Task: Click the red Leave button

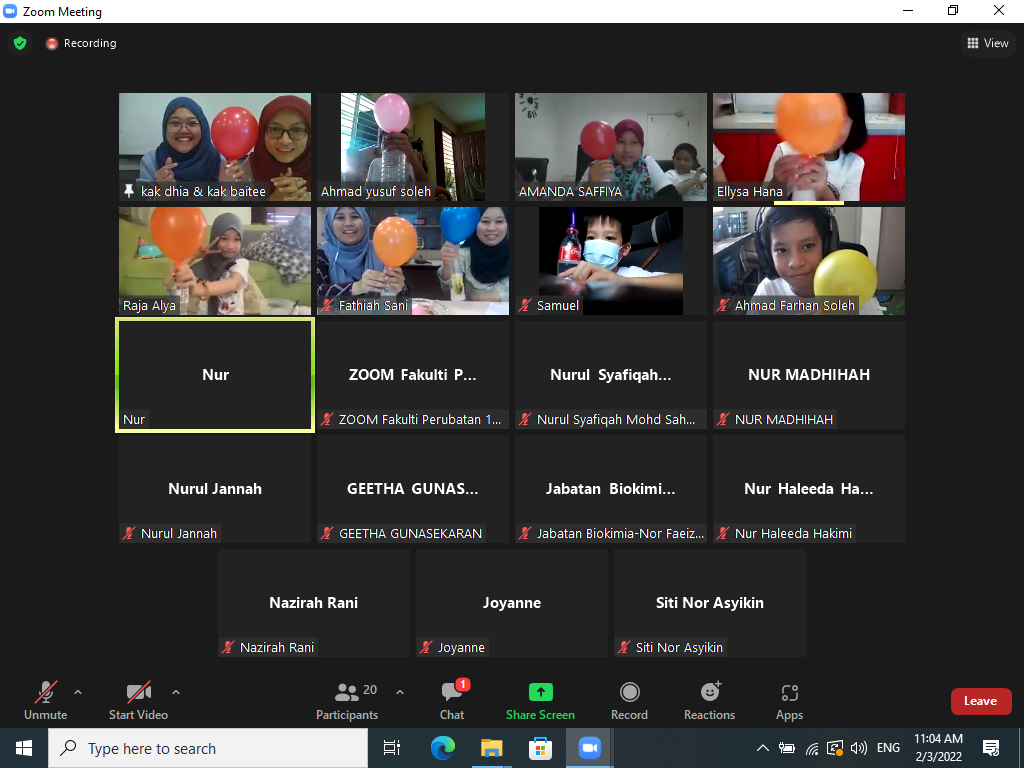Action: point(980,701)
